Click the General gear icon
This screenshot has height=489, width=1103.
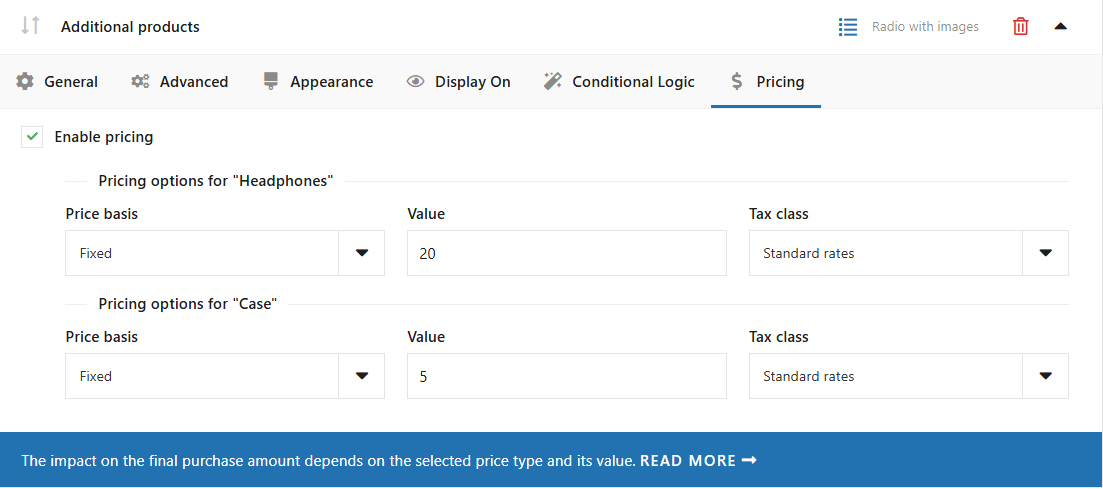pos(25,82)
